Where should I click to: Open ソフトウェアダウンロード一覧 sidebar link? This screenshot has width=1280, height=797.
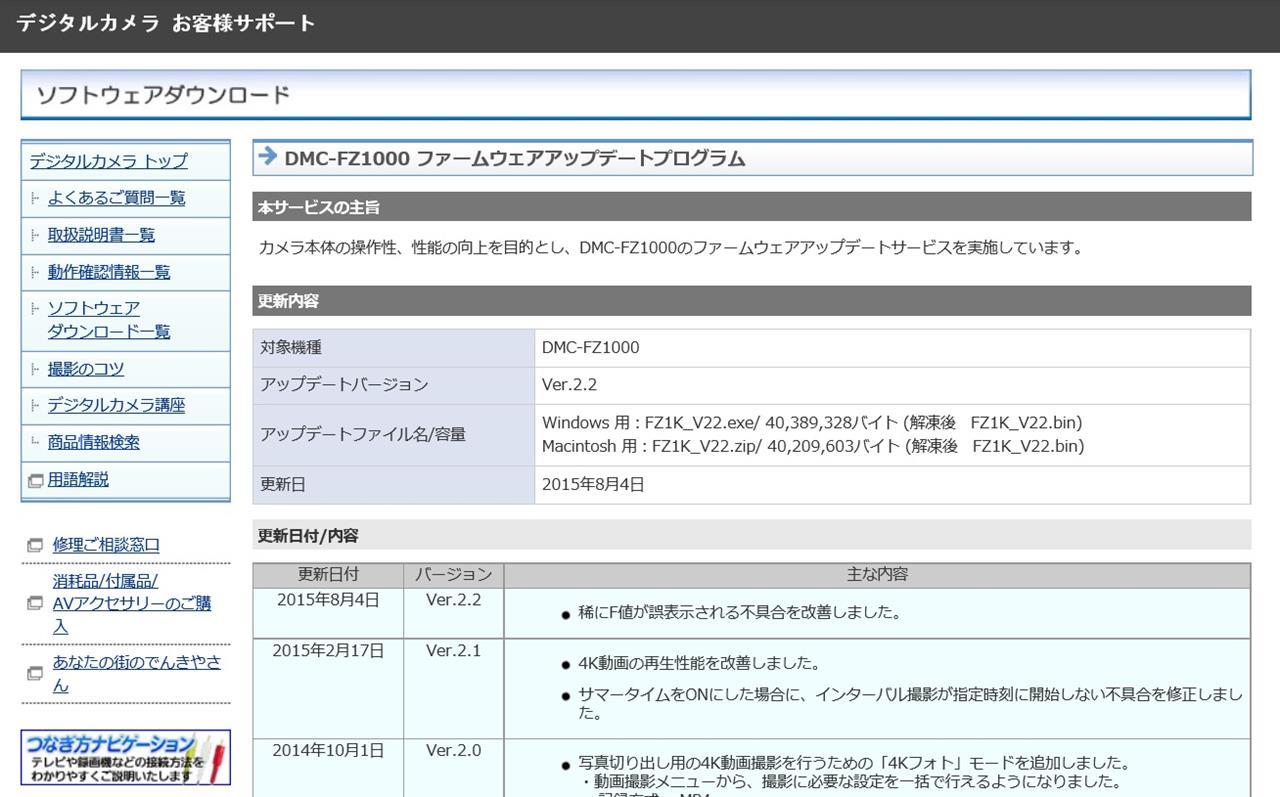coord(109,320)
